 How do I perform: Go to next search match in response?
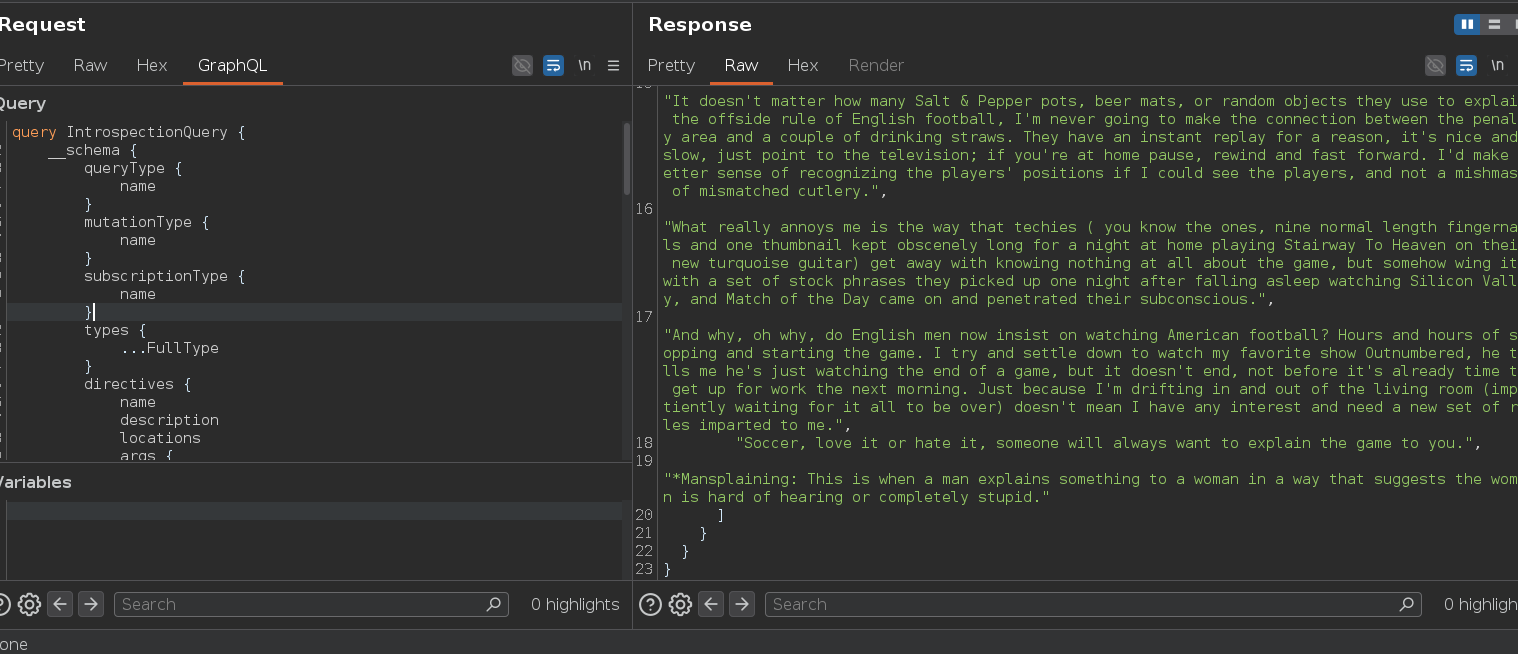[x=742, y=604]
